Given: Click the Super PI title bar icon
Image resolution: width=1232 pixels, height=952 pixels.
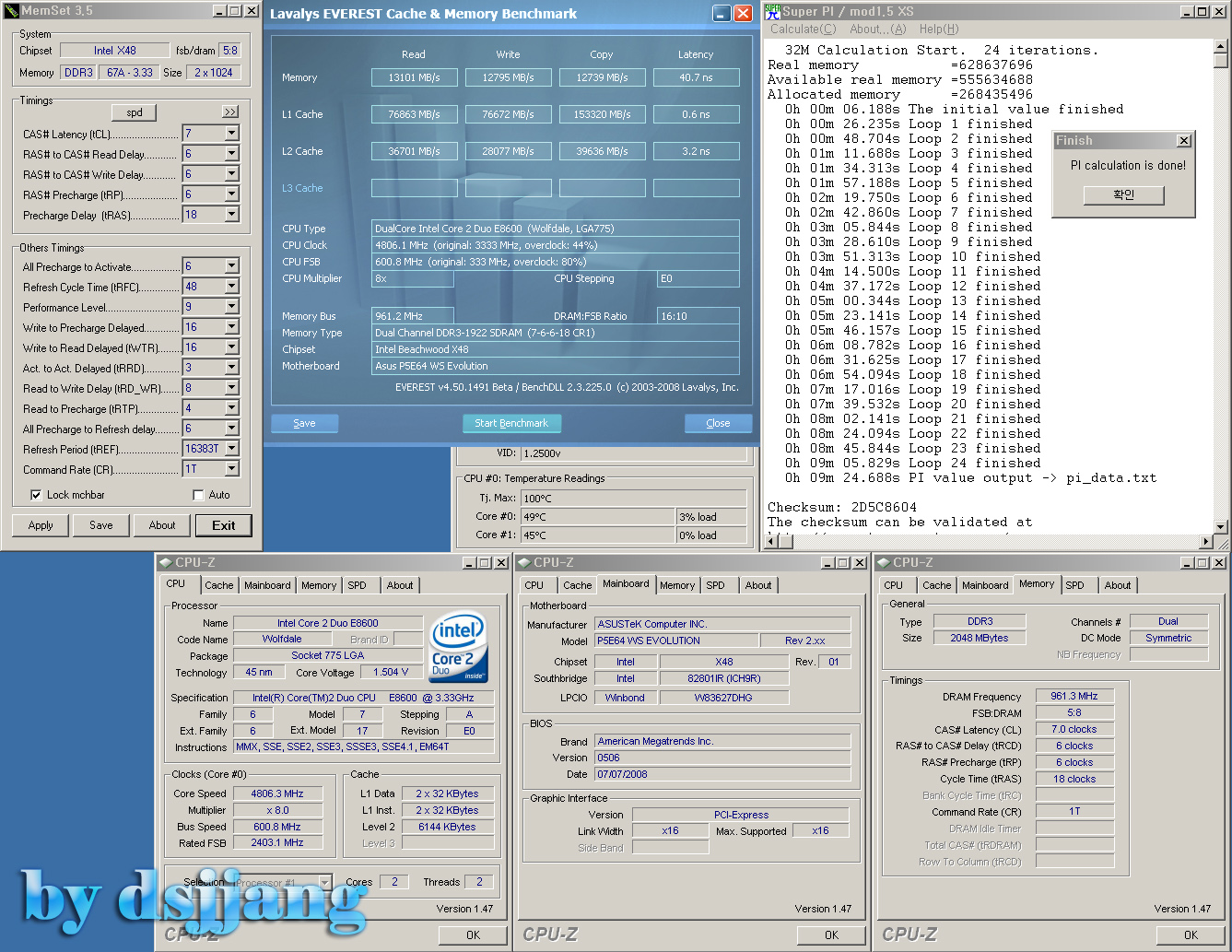Looking at the screenshot, I should pos(773,11).
